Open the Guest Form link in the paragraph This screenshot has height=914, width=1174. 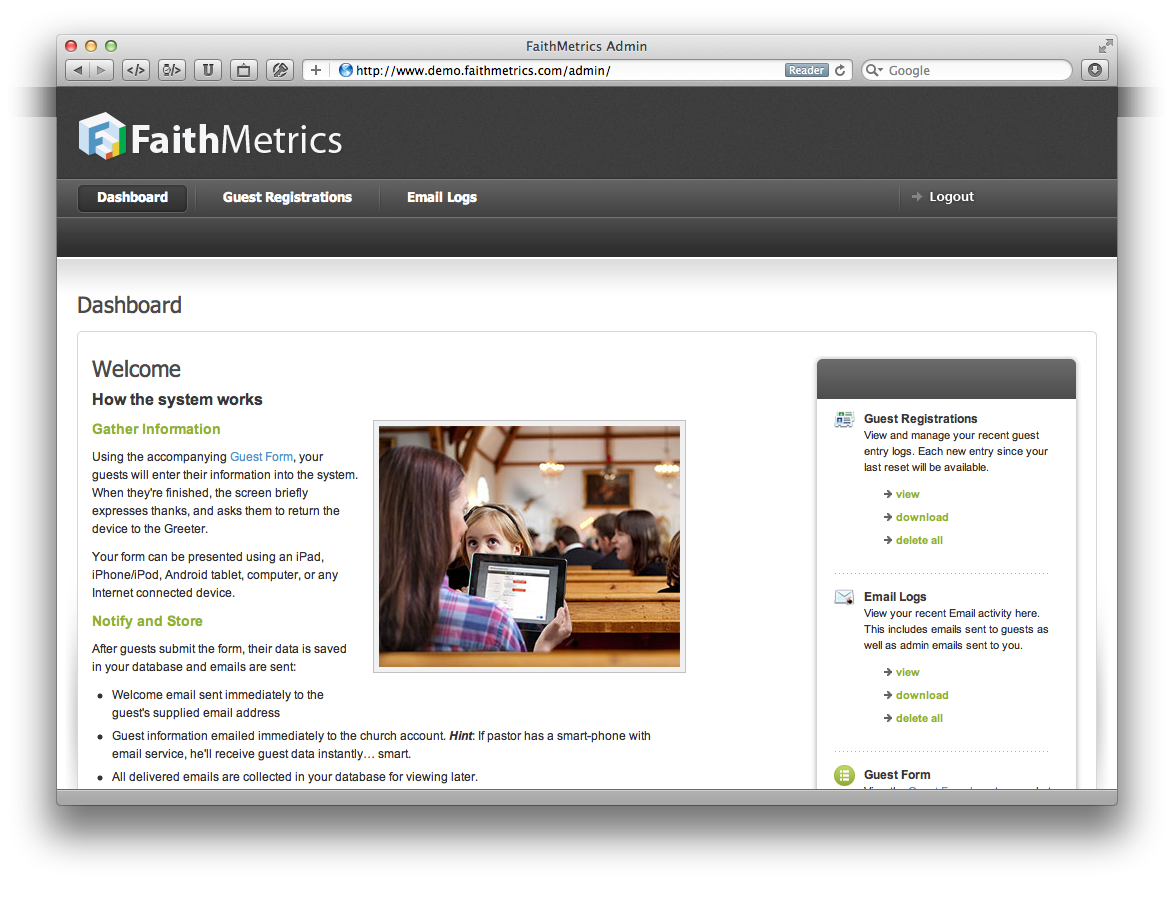pyautogui.click(x=261, y=457)
